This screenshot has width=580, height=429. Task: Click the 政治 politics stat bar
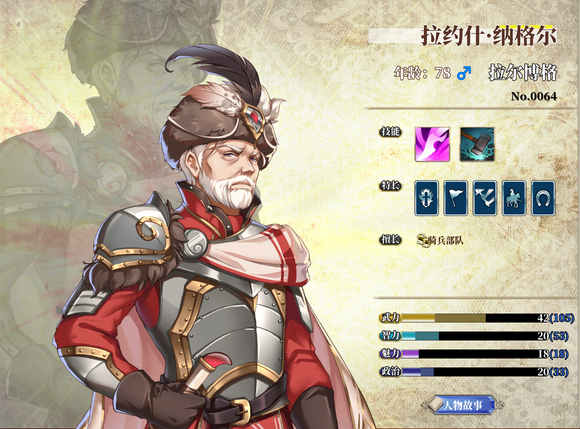click(x=474, y=371)
